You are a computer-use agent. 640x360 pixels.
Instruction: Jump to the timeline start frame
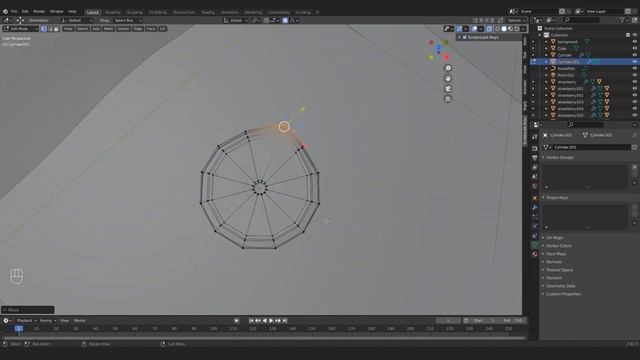coord(251,321)
